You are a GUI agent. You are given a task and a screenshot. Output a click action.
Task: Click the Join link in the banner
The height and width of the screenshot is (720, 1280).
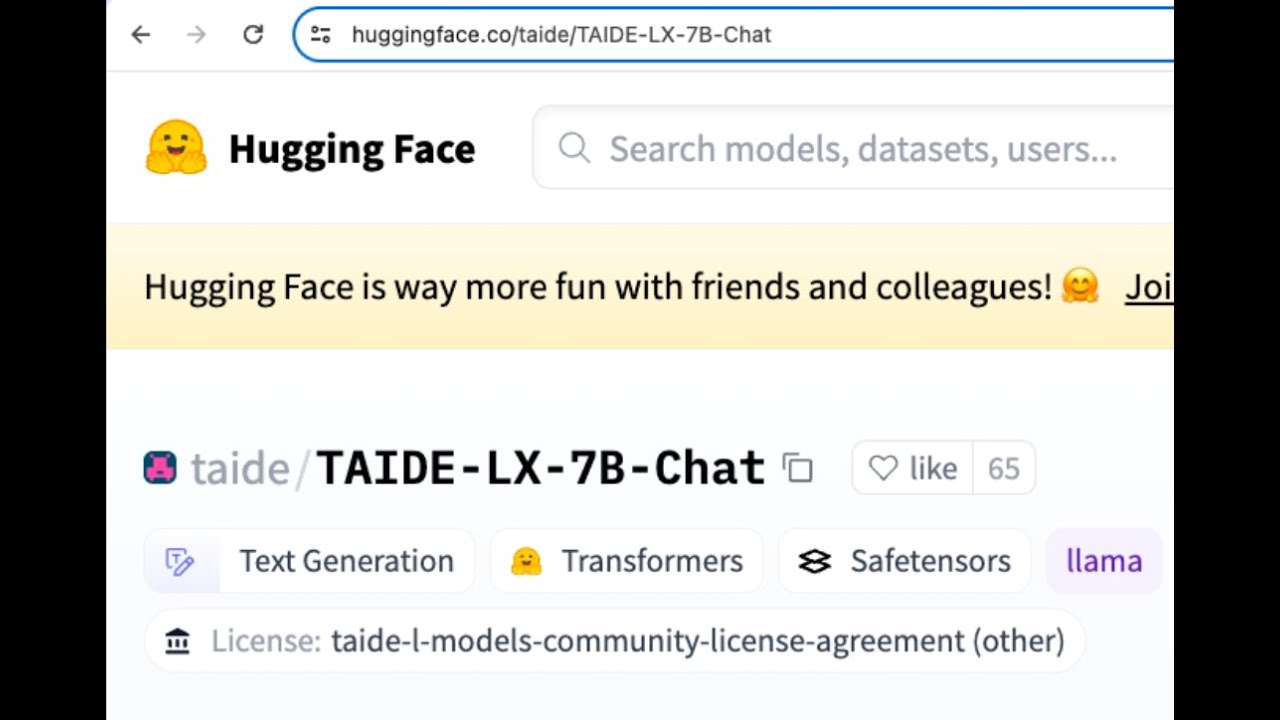[x=1148, y=287]
